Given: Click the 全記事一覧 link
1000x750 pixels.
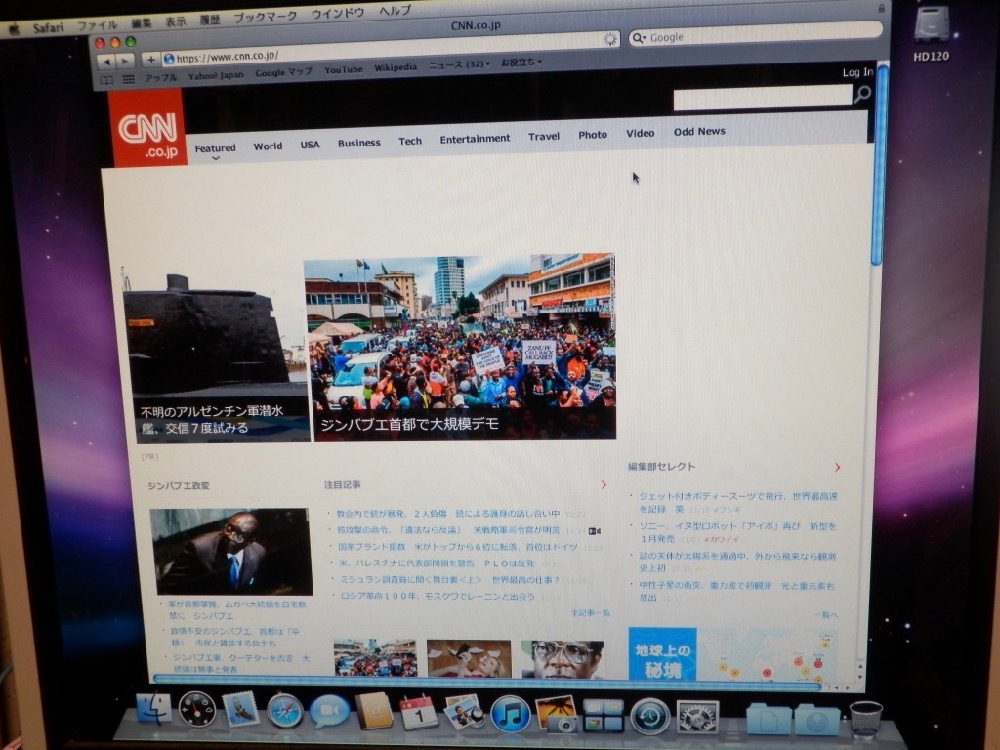Looking at the screenshot, I should click(590, 613).
